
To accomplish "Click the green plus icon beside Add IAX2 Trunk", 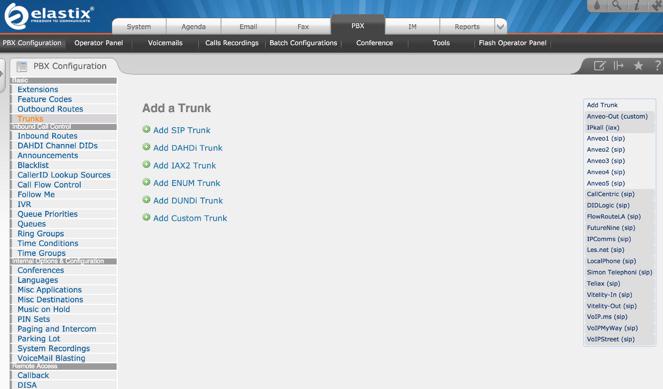I will click(x=146, y=164).
